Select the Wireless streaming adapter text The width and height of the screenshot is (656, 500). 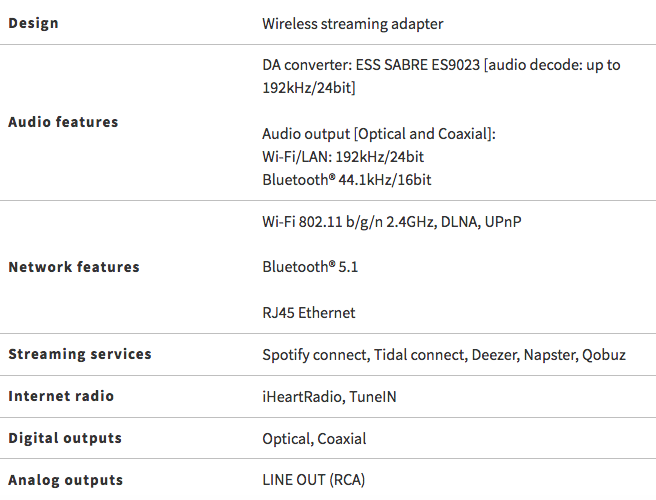point(353,24)
